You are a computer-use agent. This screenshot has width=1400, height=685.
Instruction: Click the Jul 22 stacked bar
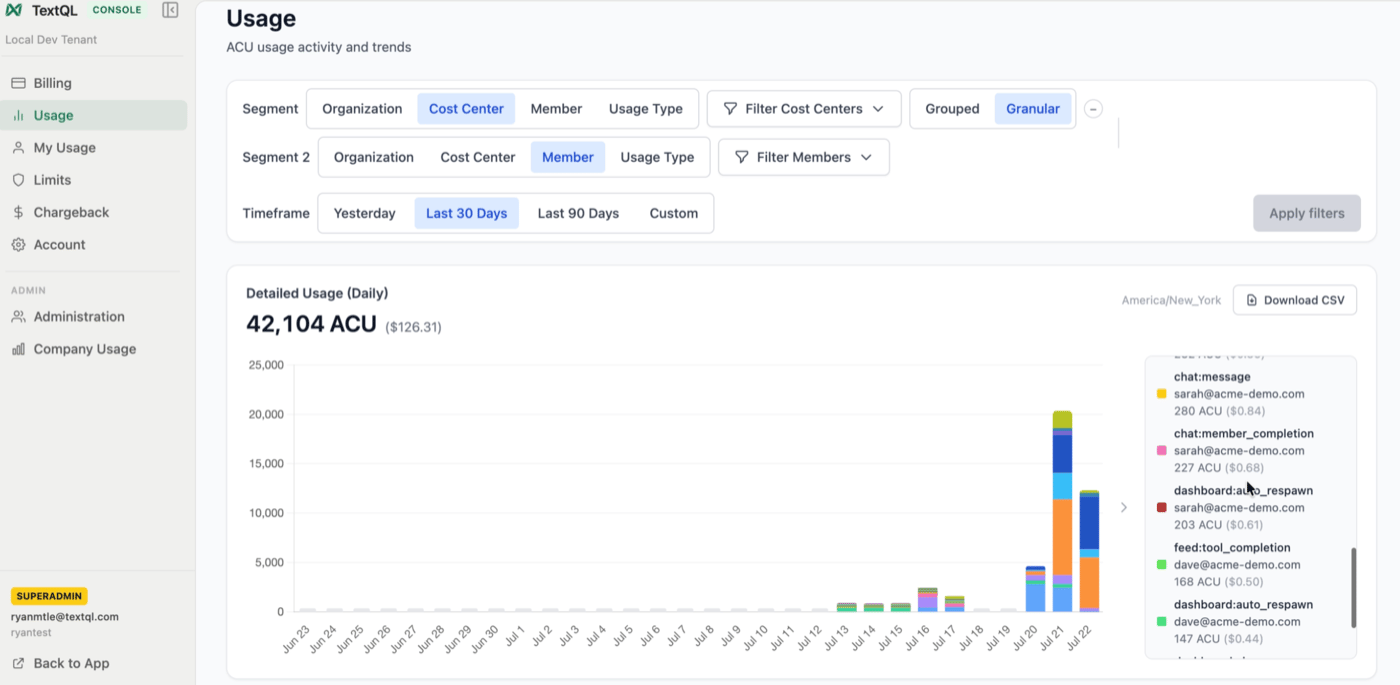pos(1089,551)
